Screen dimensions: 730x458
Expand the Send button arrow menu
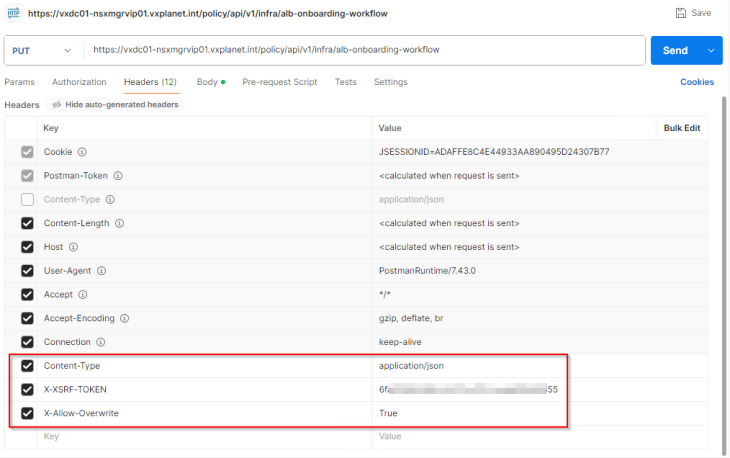(711, 50)
